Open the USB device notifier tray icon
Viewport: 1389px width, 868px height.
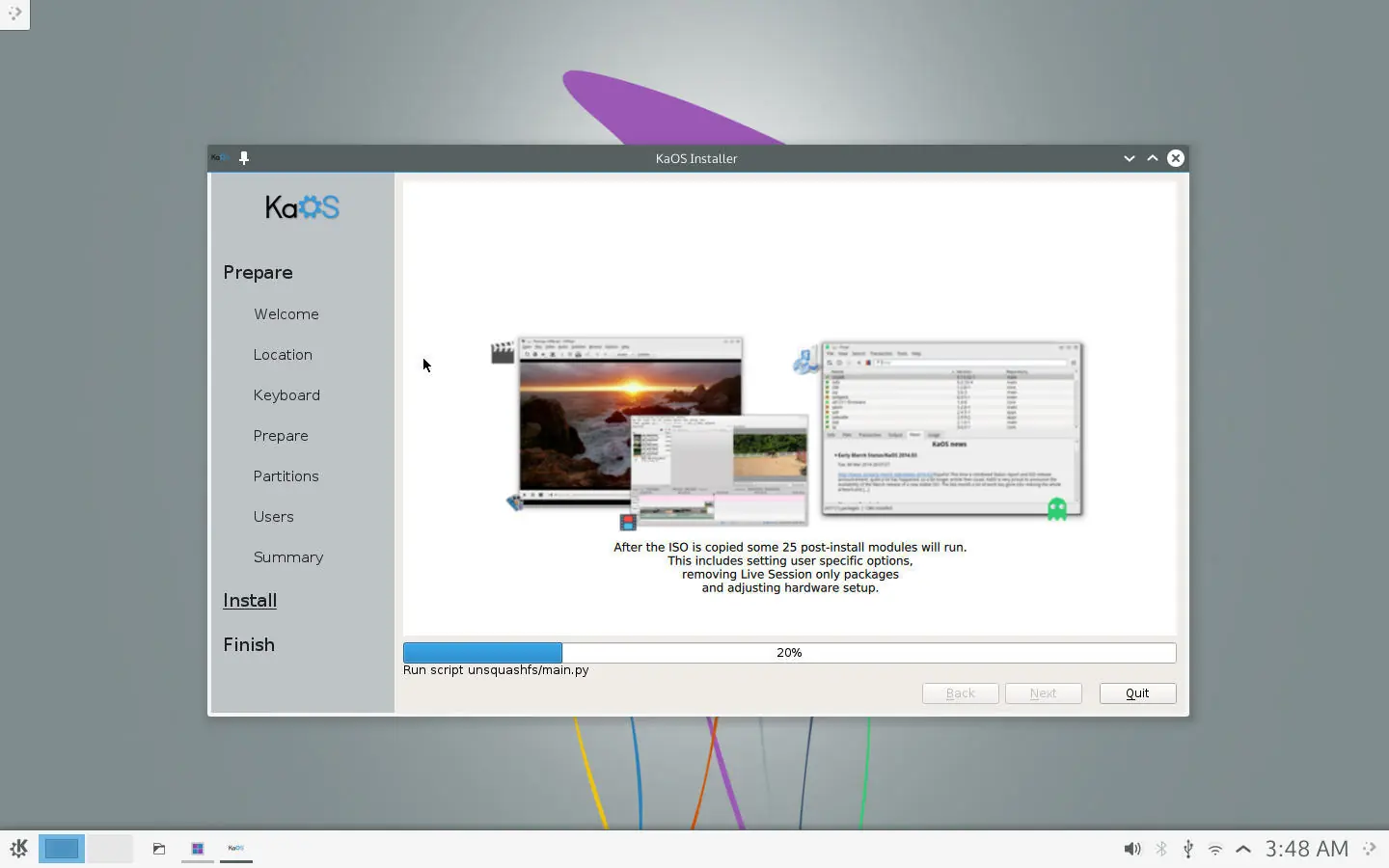point(1188,849)
